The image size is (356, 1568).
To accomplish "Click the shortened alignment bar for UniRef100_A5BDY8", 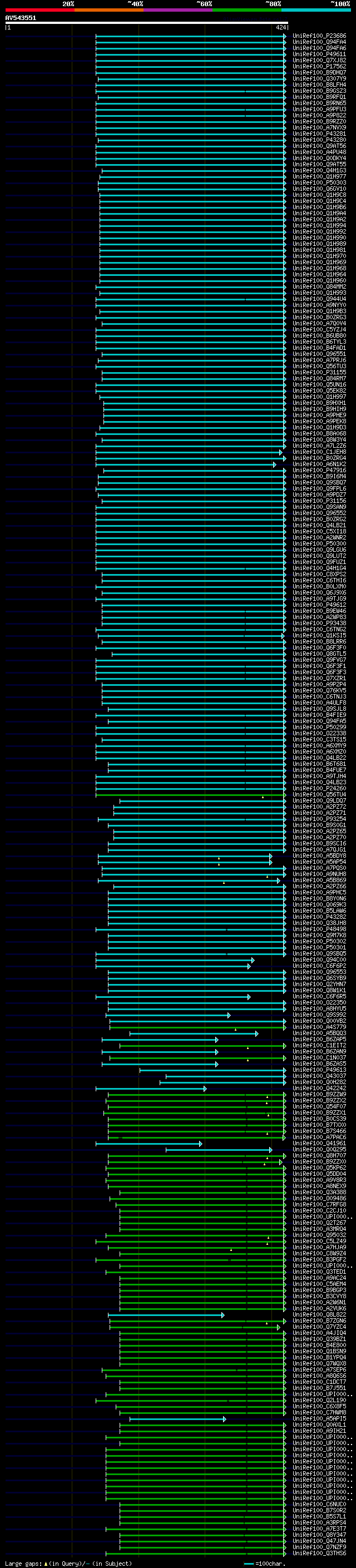I will coord(185,856).
